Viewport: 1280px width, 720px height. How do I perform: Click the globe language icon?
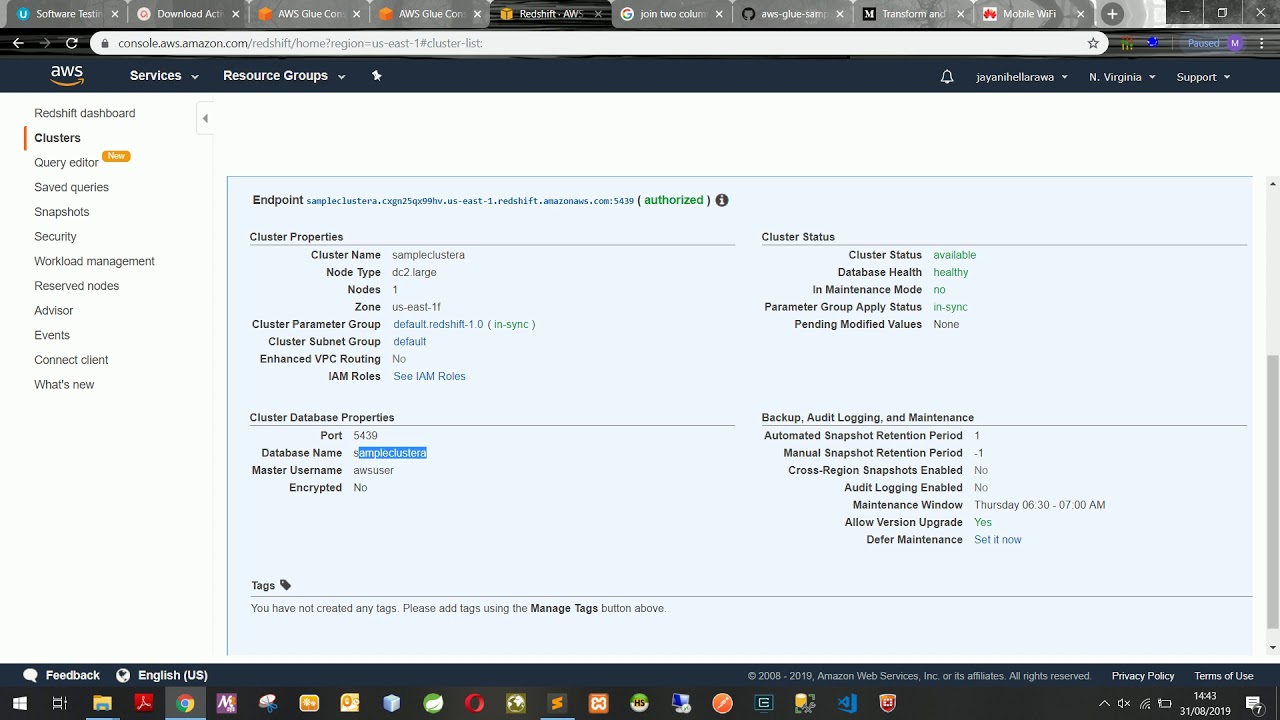pyautogui.click(x=123, y=675)
